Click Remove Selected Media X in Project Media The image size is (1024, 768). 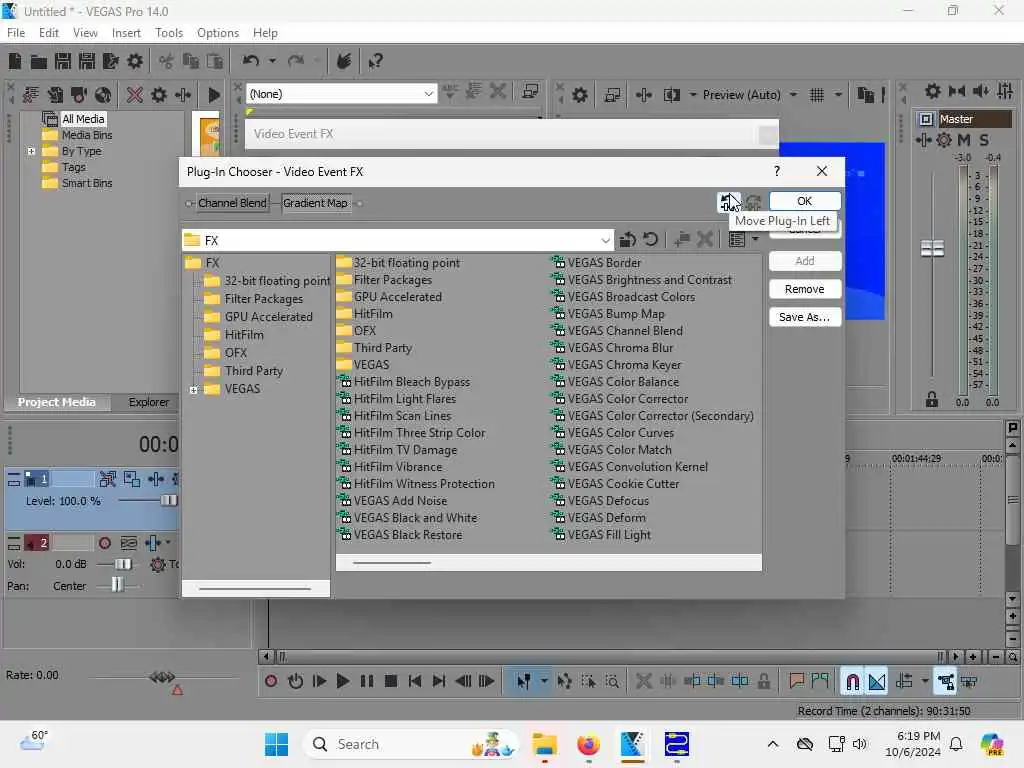[x=135, y=95]
